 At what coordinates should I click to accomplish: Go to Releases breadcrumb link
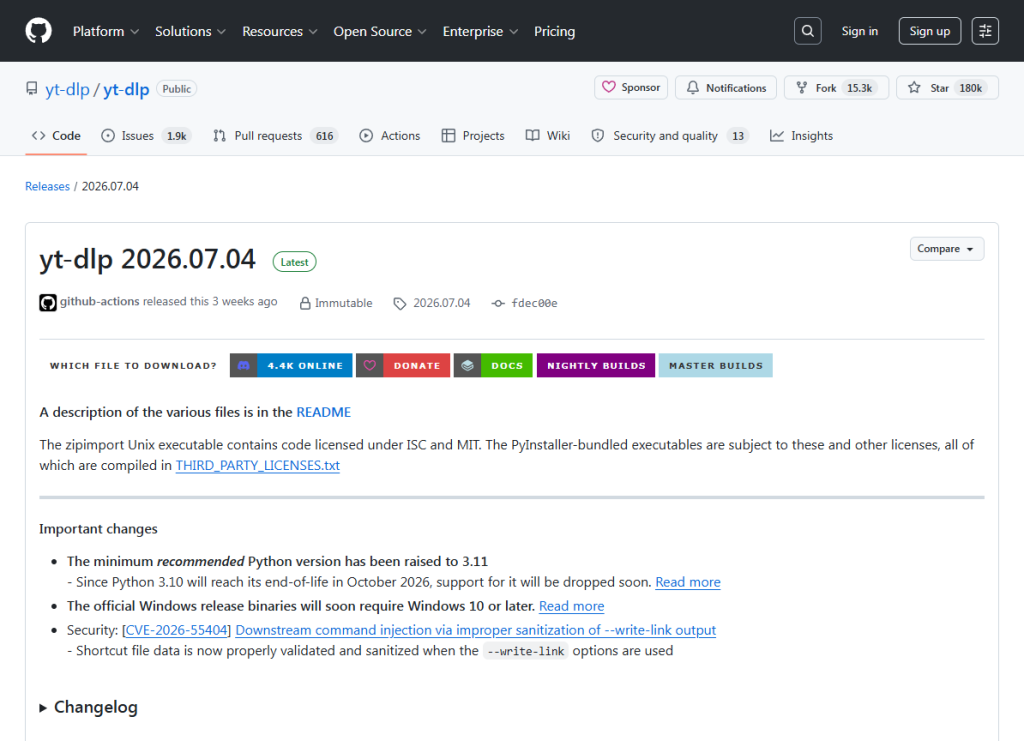click(47, 186)
